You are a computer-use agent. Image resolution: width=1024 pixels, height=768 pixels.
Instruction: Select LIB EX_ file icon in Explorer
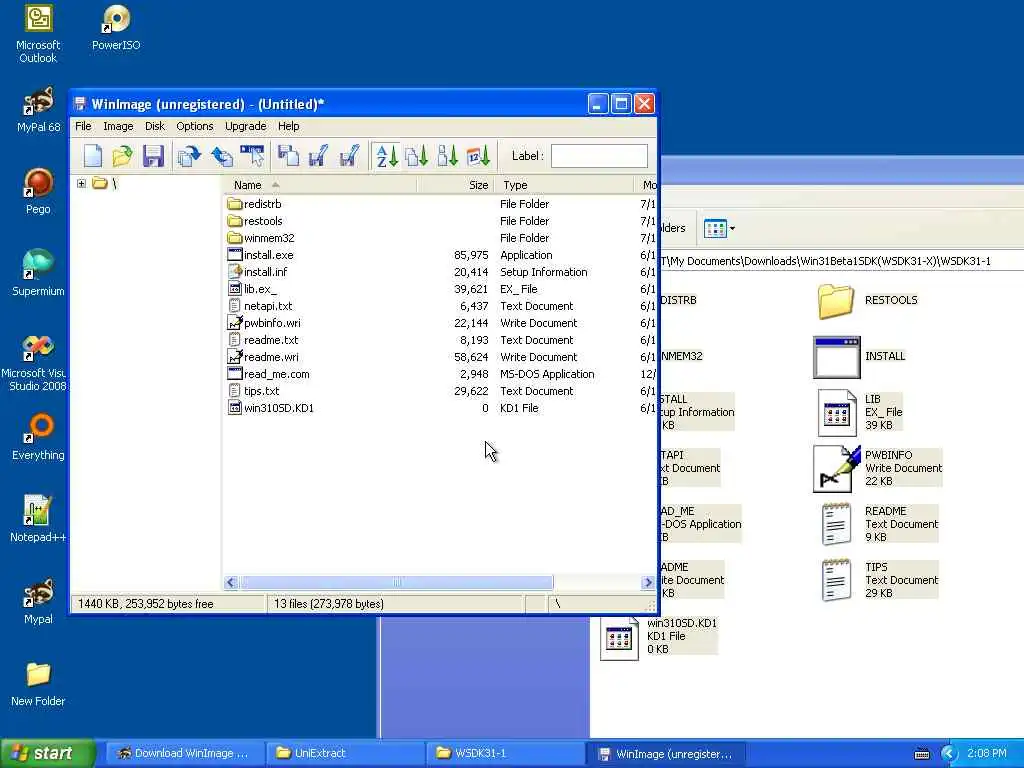pos(859,412)
